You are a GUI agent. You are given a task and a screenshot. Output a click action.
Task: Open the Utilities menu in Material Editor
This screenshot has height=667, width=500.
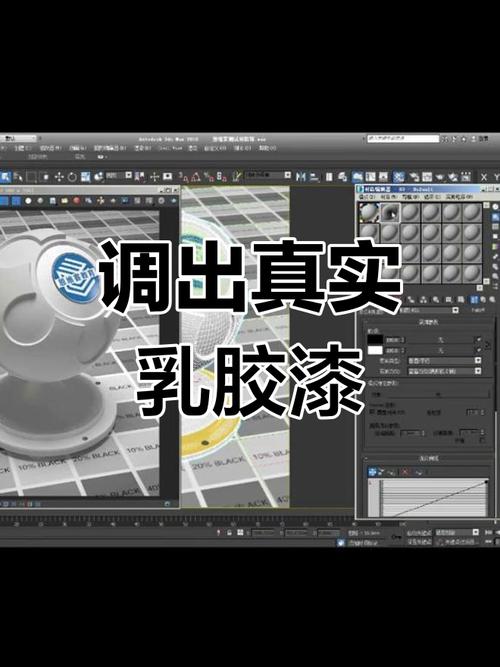pyautogui.click(x=459, y=197)
